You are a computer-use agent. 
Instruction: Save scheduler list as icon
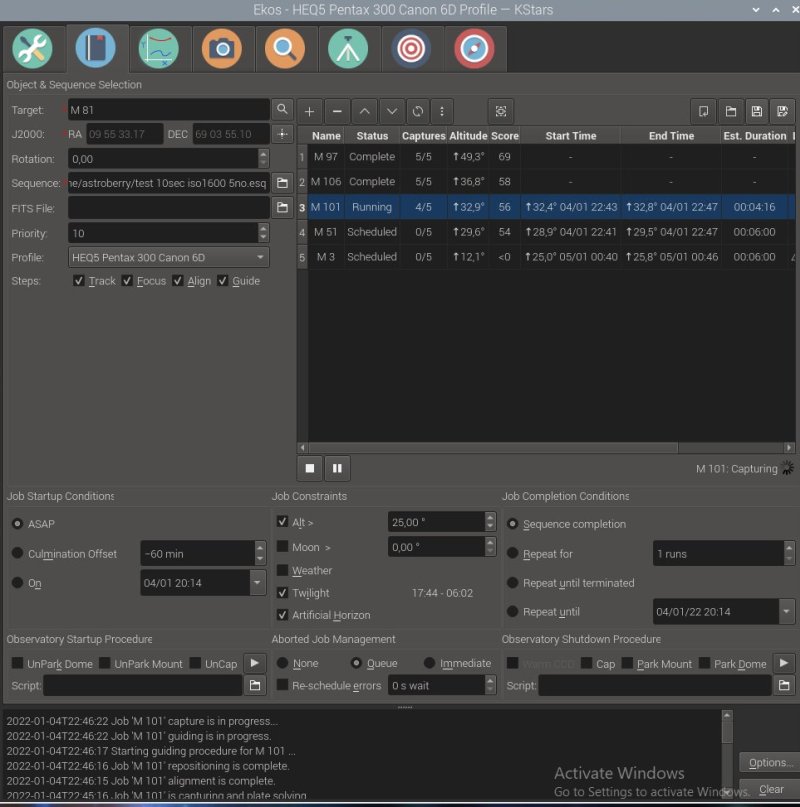coord(782,111)
